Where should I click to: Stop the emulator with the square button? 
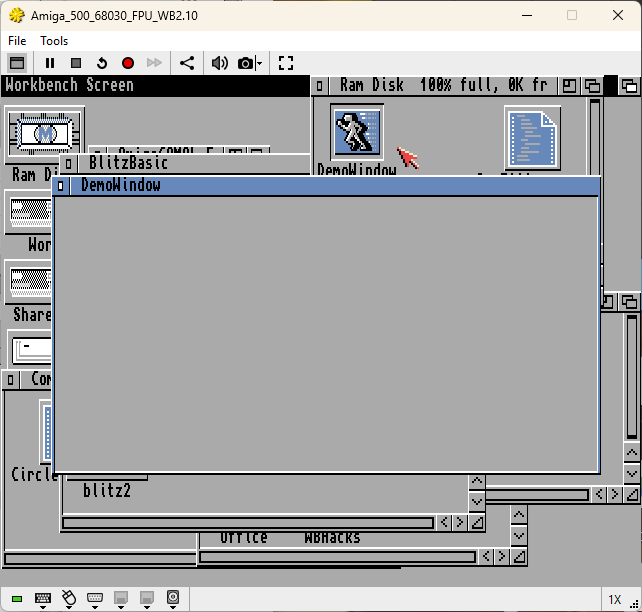[x=76, y=63]
